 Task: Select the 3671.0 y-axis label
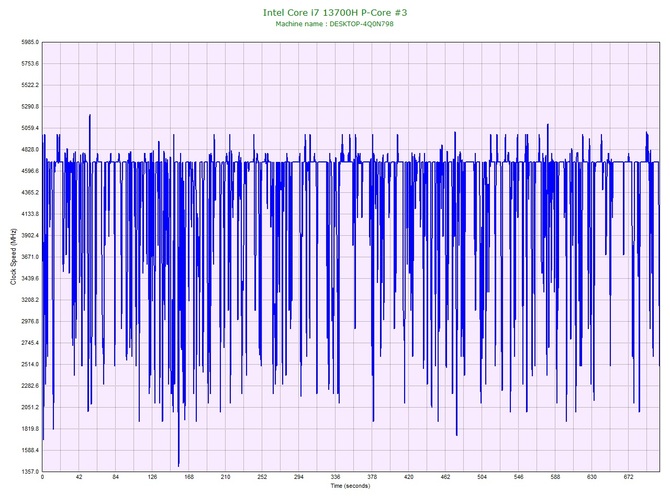coord(30,257)
